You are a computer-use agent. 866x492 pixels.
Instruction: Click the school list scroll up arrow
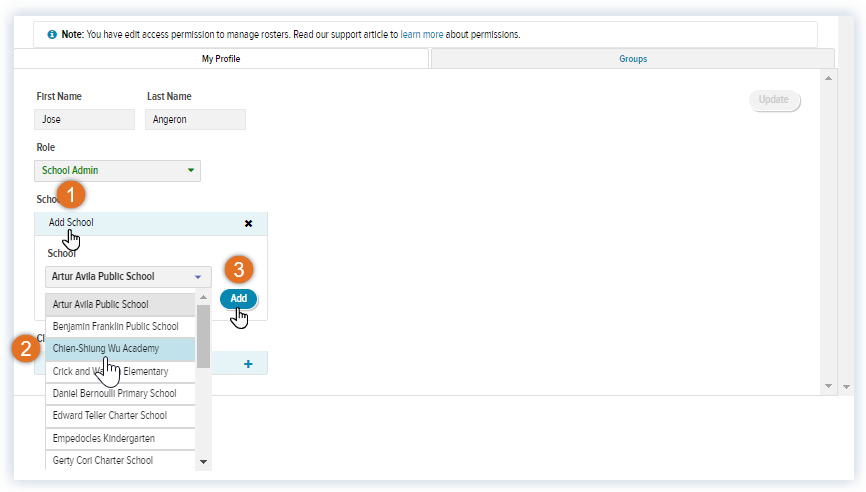click(203, 298)
